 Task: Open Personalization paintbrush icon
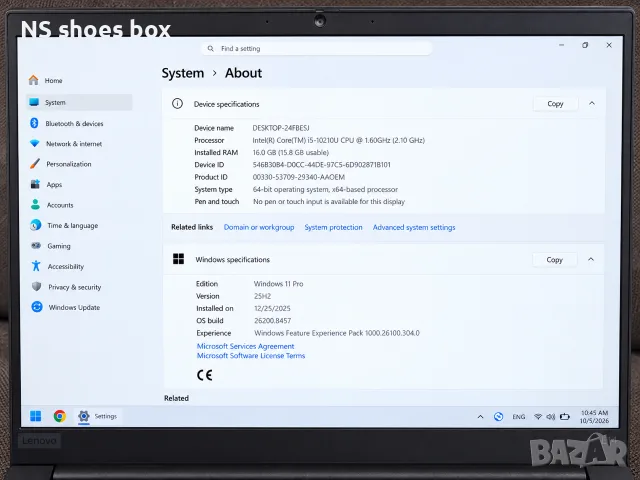coord(35,164)
